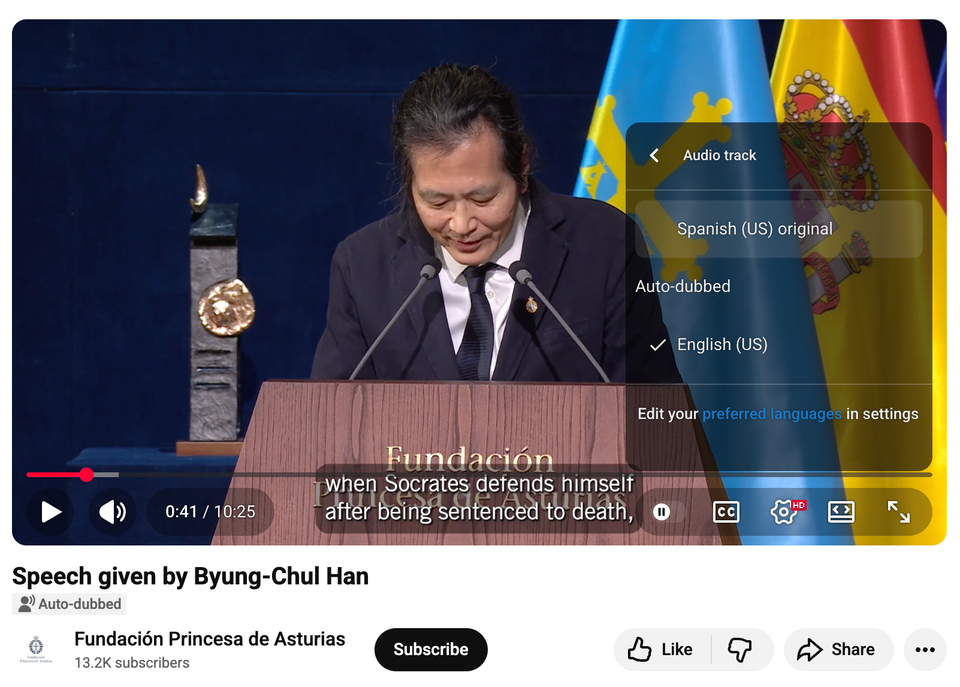Share the video
960x687 pixels.
[838, 649]
